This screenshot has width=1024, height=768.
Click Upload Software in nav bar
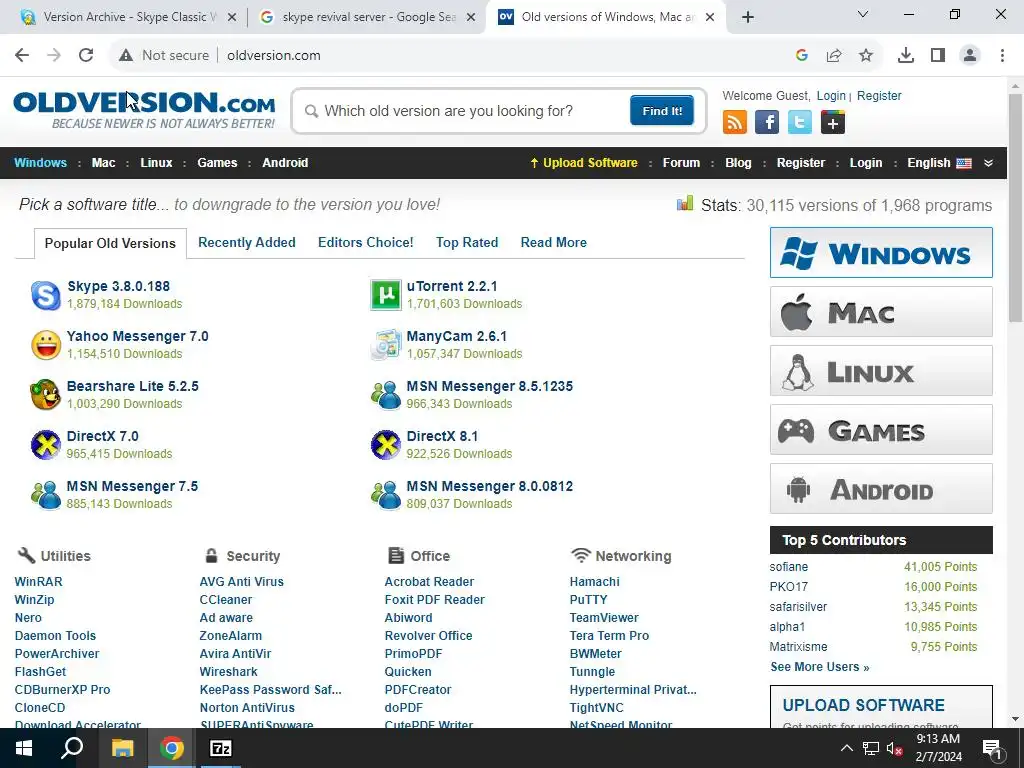tap(584, 163)
